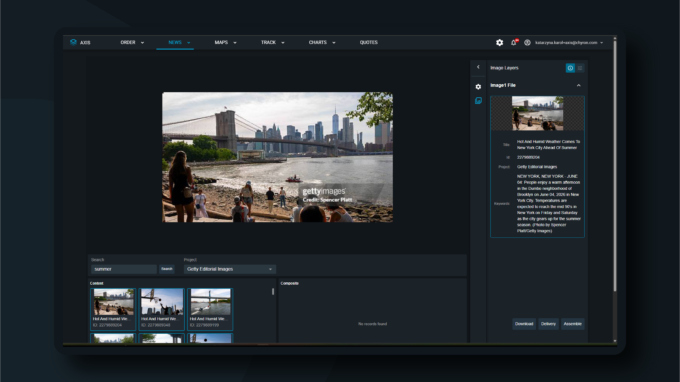680x382 pixels.
Task: Select the jet ski under bridge thumbnail
Action: [210, 309]
